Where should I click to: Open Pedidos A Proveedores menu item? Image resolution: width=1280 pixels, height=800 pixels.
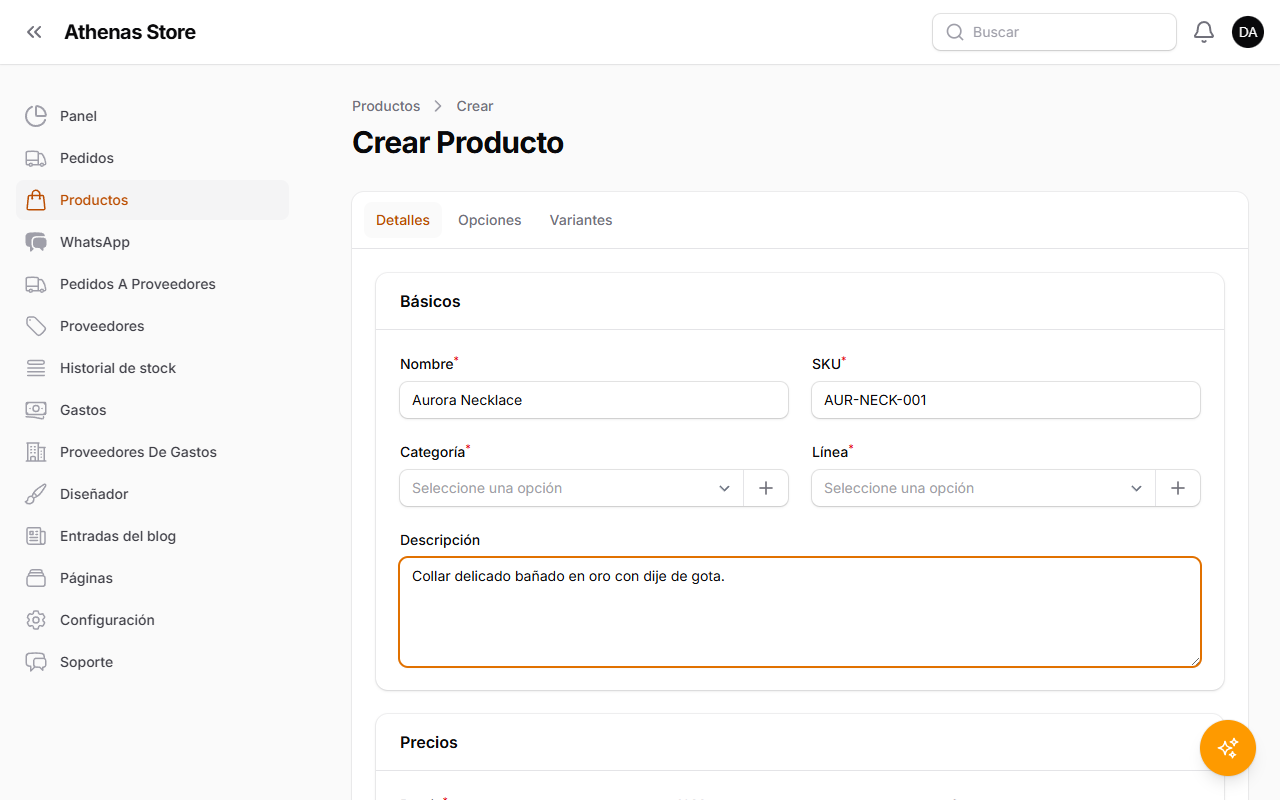click(152, 284)
